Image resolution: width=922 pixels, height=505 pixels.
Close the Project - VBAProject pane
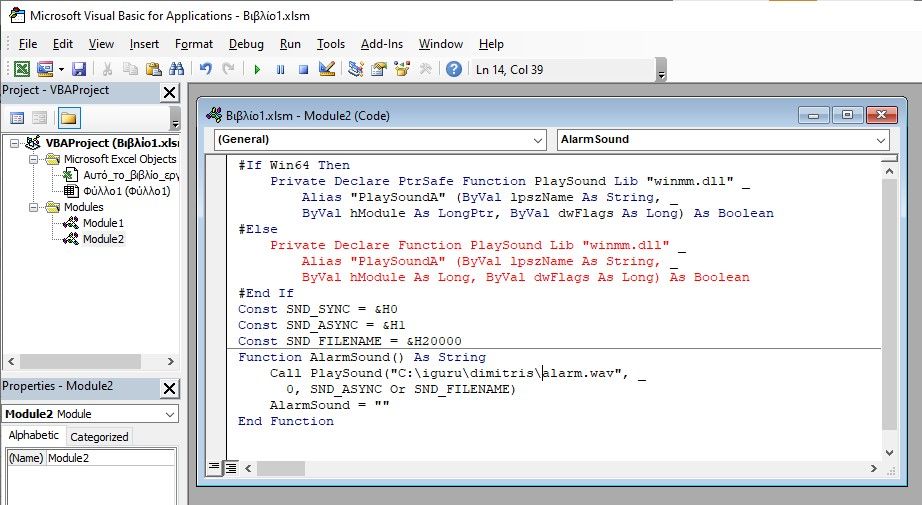169,92
